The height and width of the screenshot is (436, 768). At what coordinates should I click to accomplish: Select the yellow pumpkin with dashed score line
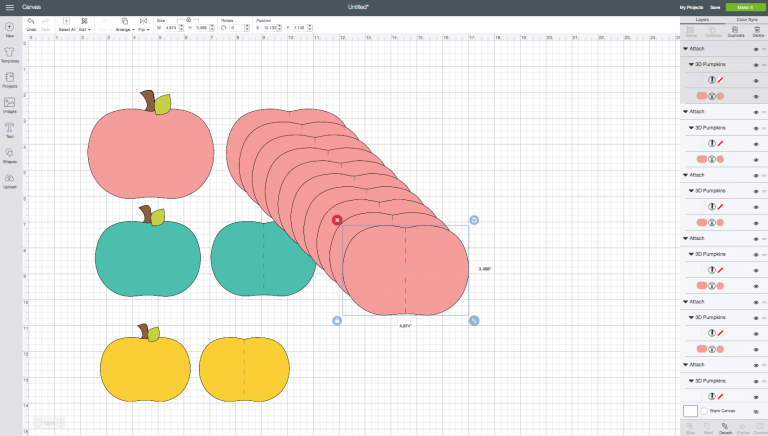pyautogui.click(x=244, y=369)
